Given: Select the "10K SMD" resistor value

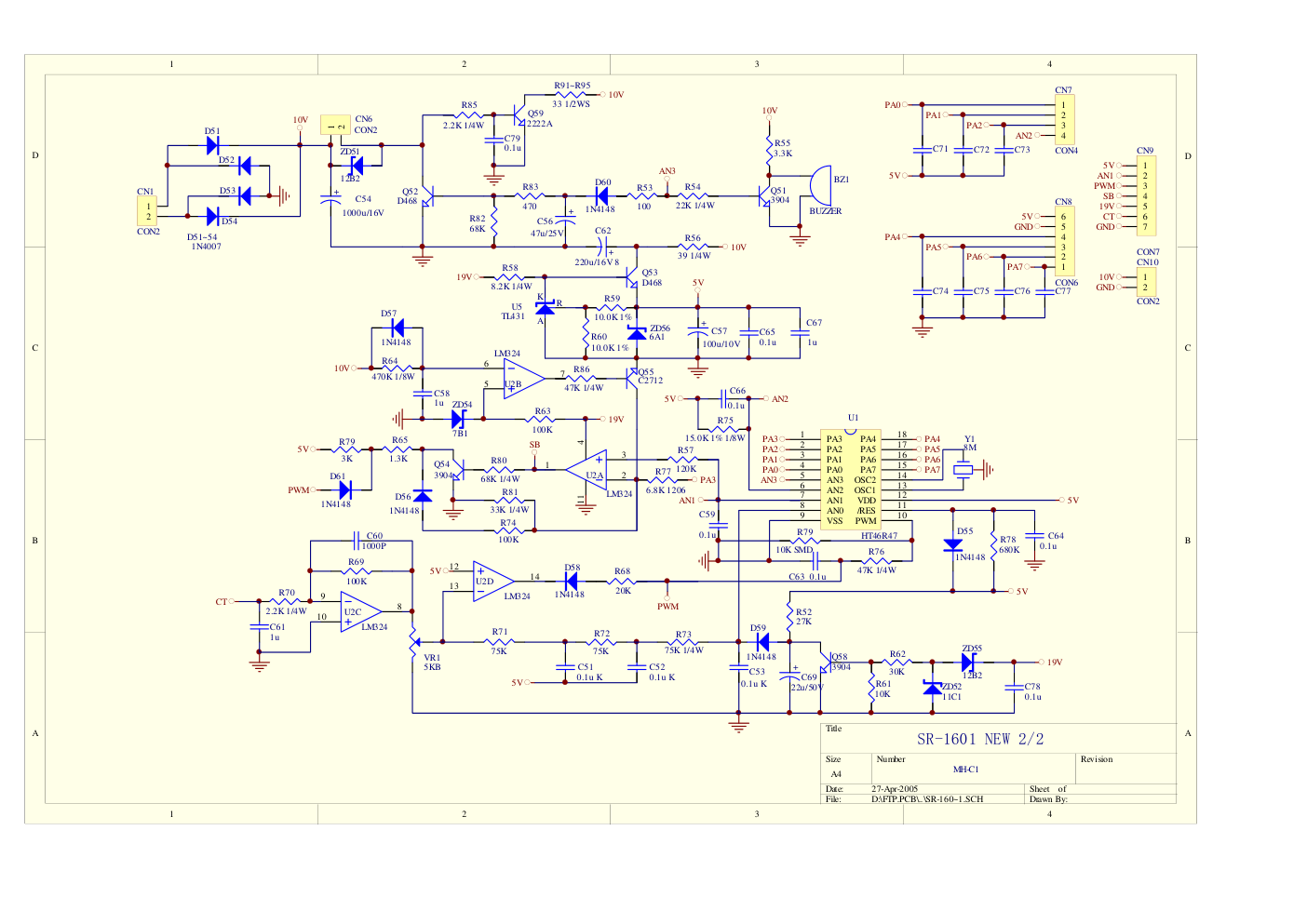Looking at the screenshot, I should [x=795, y=550].
